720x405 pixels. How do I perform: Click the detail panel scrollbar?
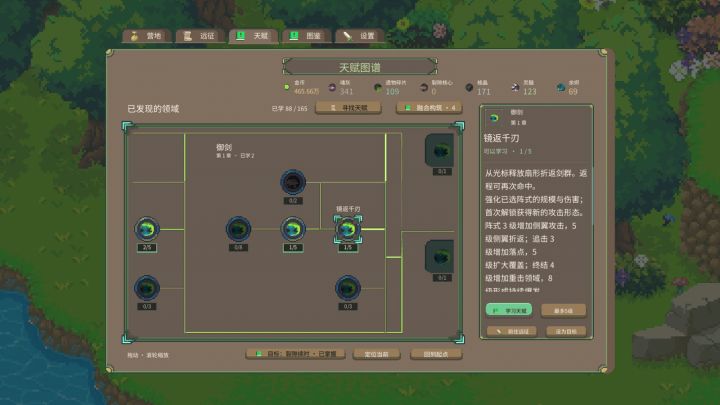click(591, 197)
